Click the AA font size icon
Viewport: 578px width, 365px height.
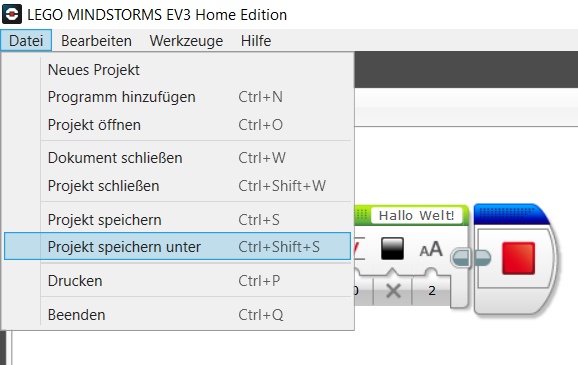tap(431, 249)
